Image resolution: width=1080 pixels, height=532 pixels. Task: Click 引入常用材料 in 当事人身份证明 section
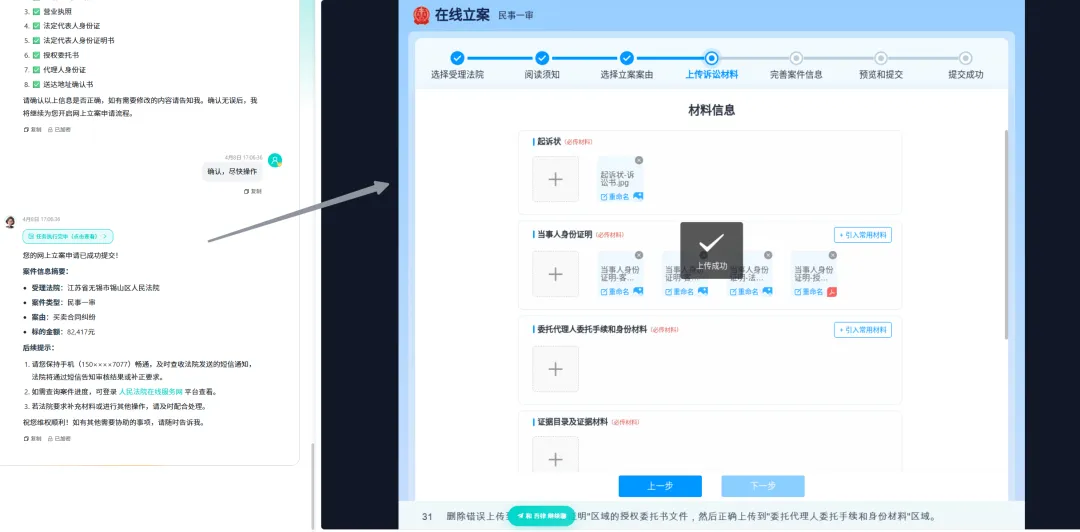click(x=862, y=235)
